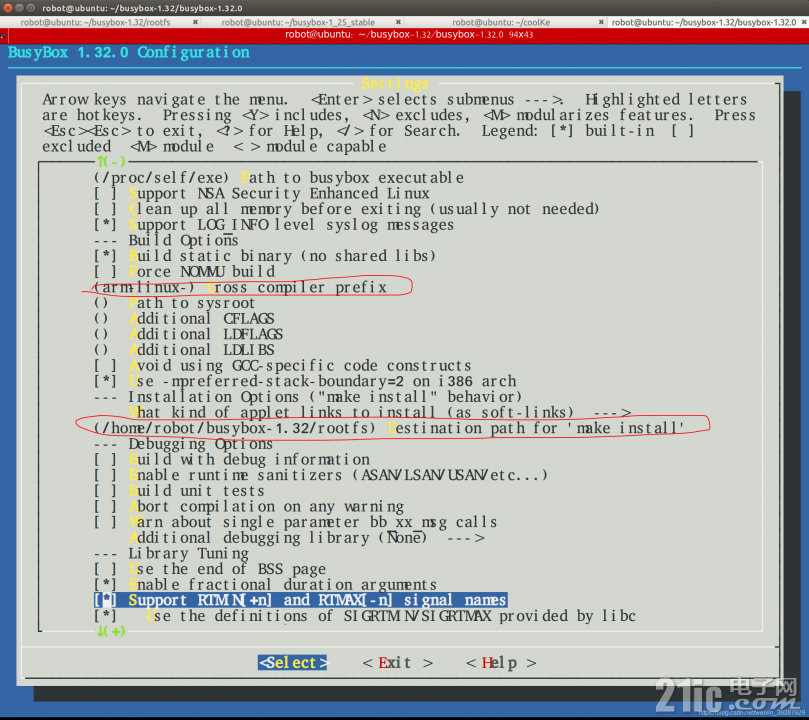Open Help from the bottom button row
The height and width of the screenshot is (720, 809).
[x=501, y=663]
